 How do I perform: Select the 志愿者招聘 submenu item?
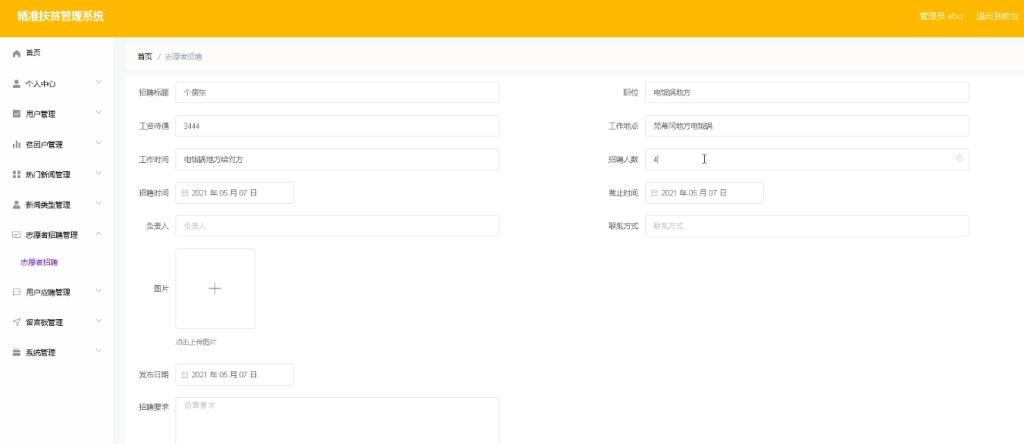[x=39, y=262]
